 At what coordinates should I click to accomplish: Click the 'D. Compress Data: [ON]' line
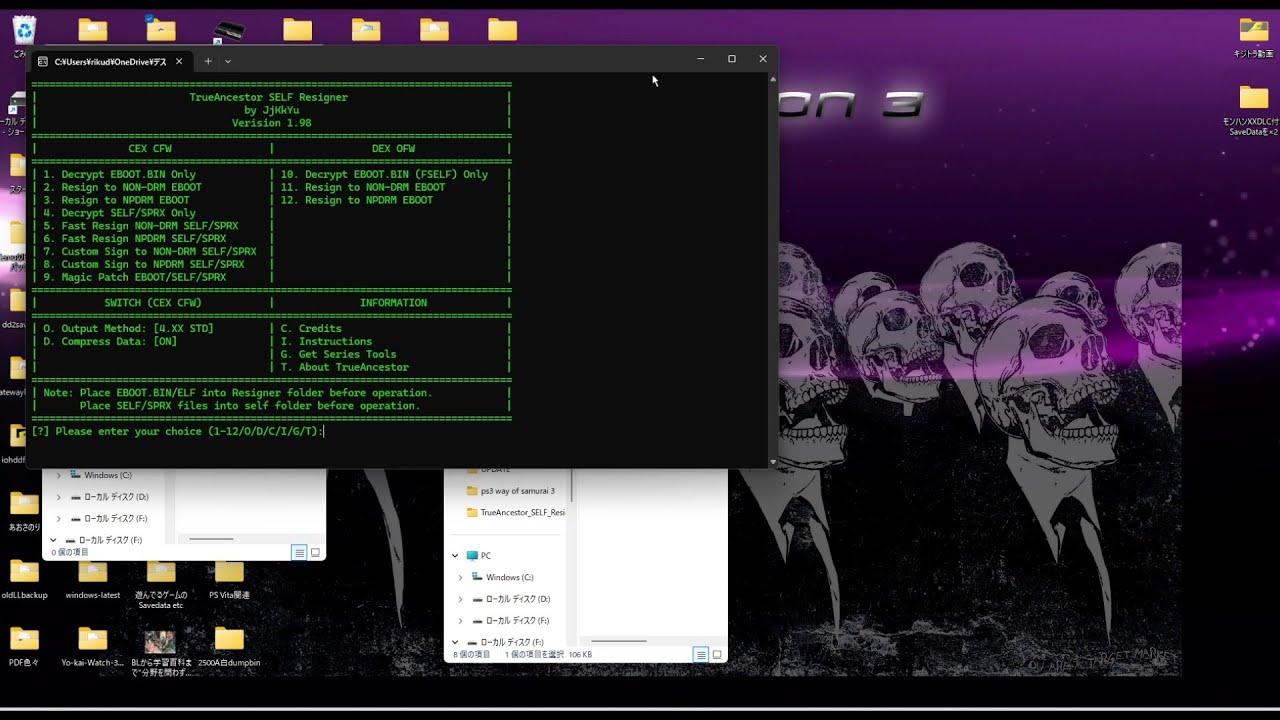click(x=110, y=341)
